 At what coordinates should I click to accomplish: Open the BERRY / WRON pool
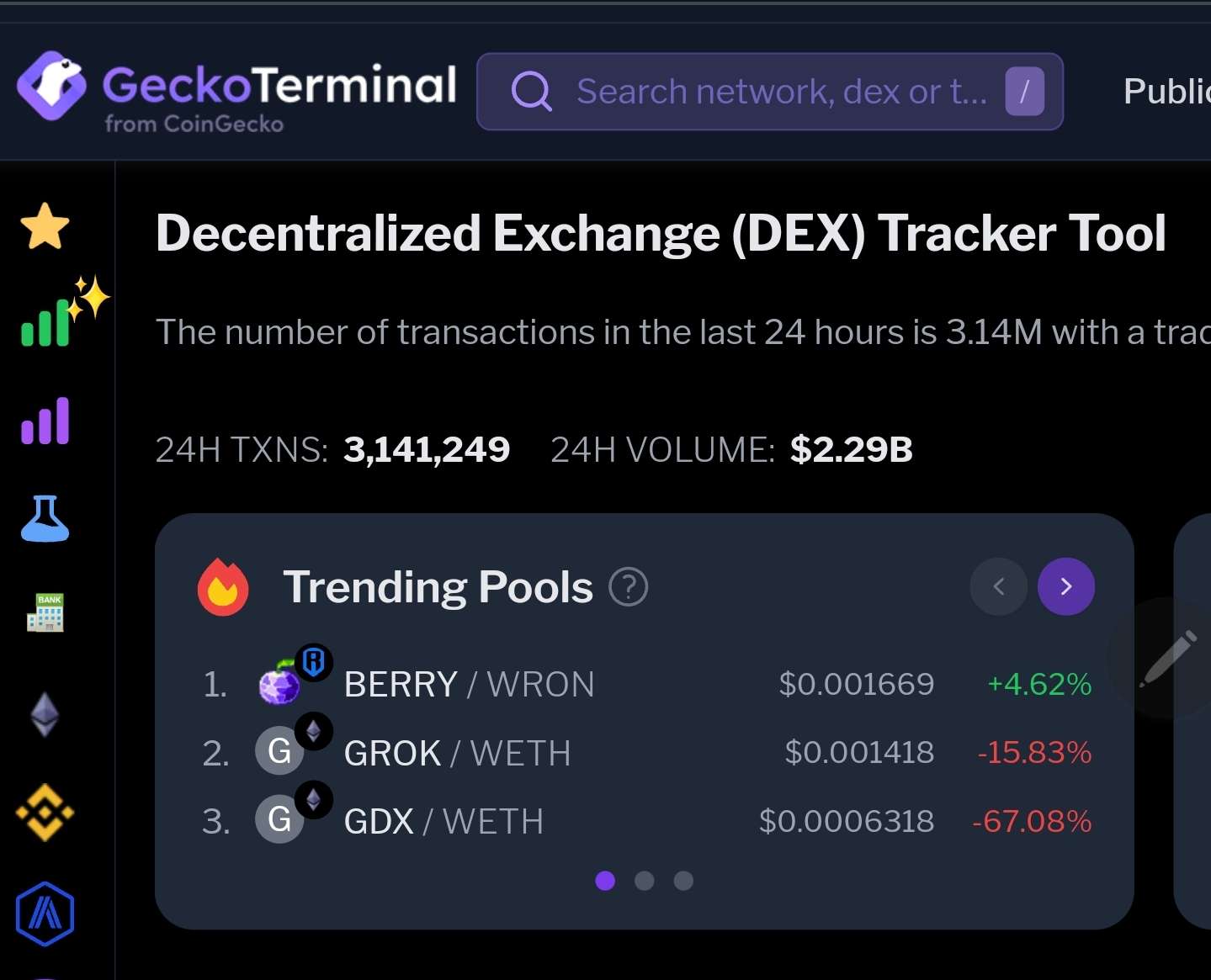click(x=469, y=685)
